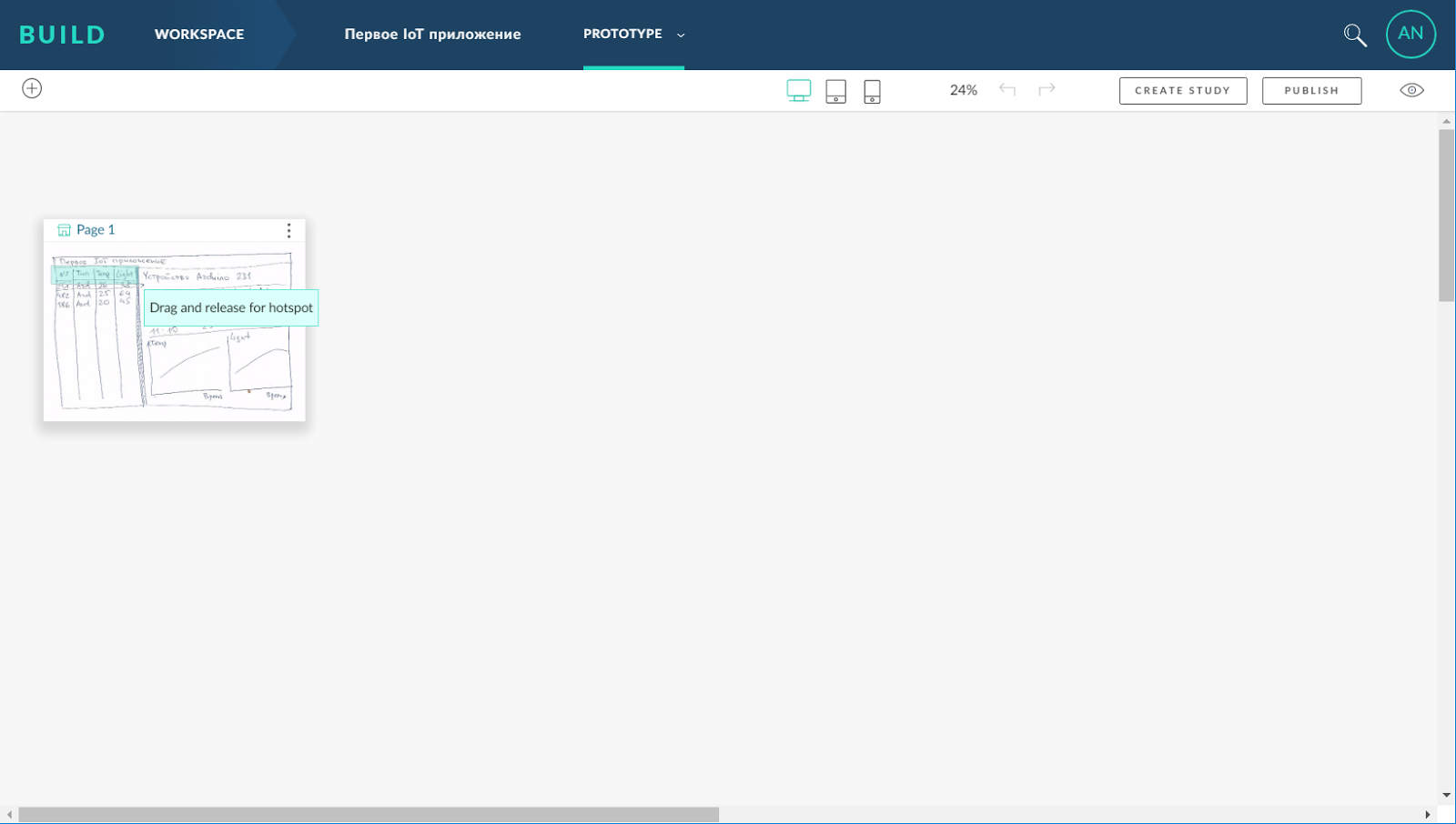Click the AN avatar icon

pyautogui.click(x=1410, y=34)
